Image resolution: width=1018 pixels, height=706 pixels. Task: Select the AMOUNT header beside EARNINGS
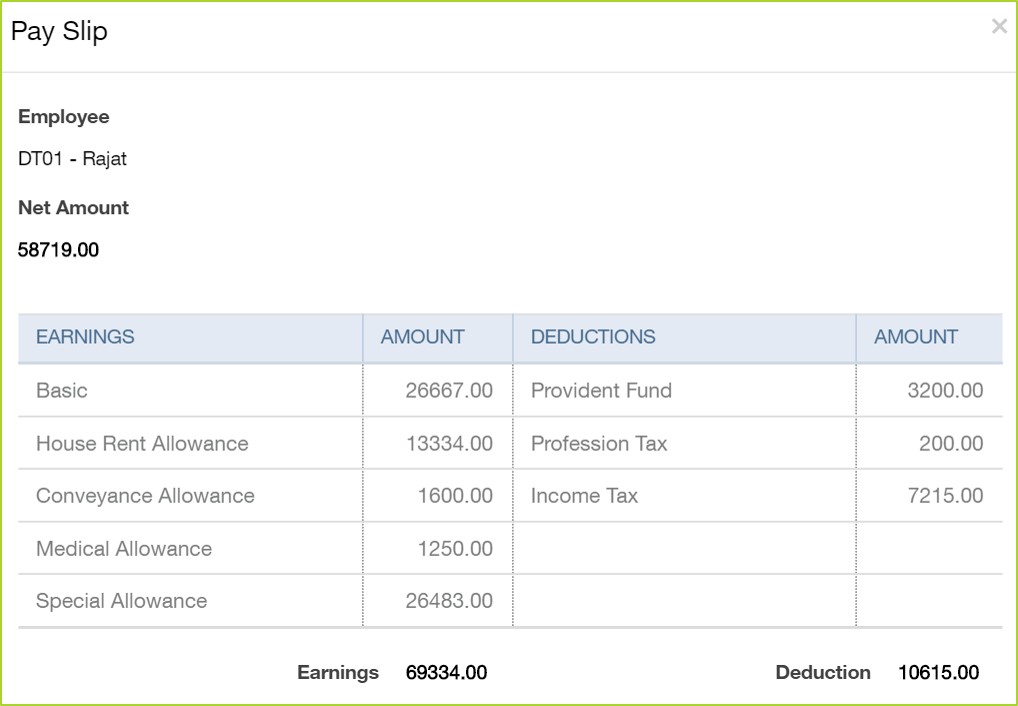point(421,337)
